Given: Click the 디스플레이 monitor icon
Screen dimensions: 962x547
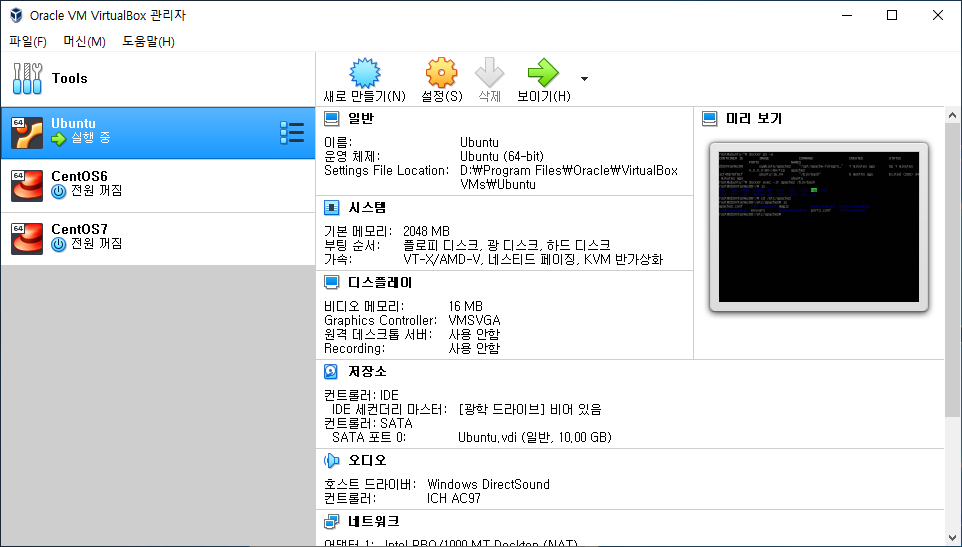Looking at the screenshot, I should (331, 283).
